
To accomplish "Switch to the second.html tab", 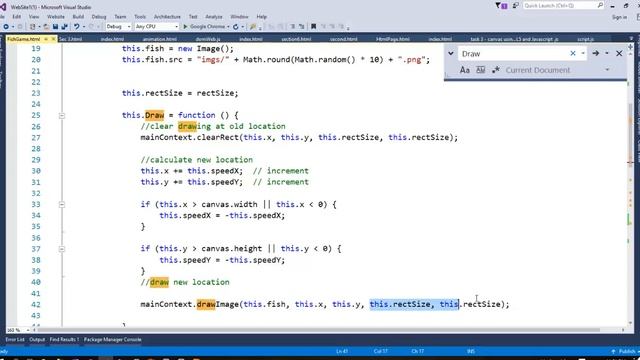I will (344, 39).
